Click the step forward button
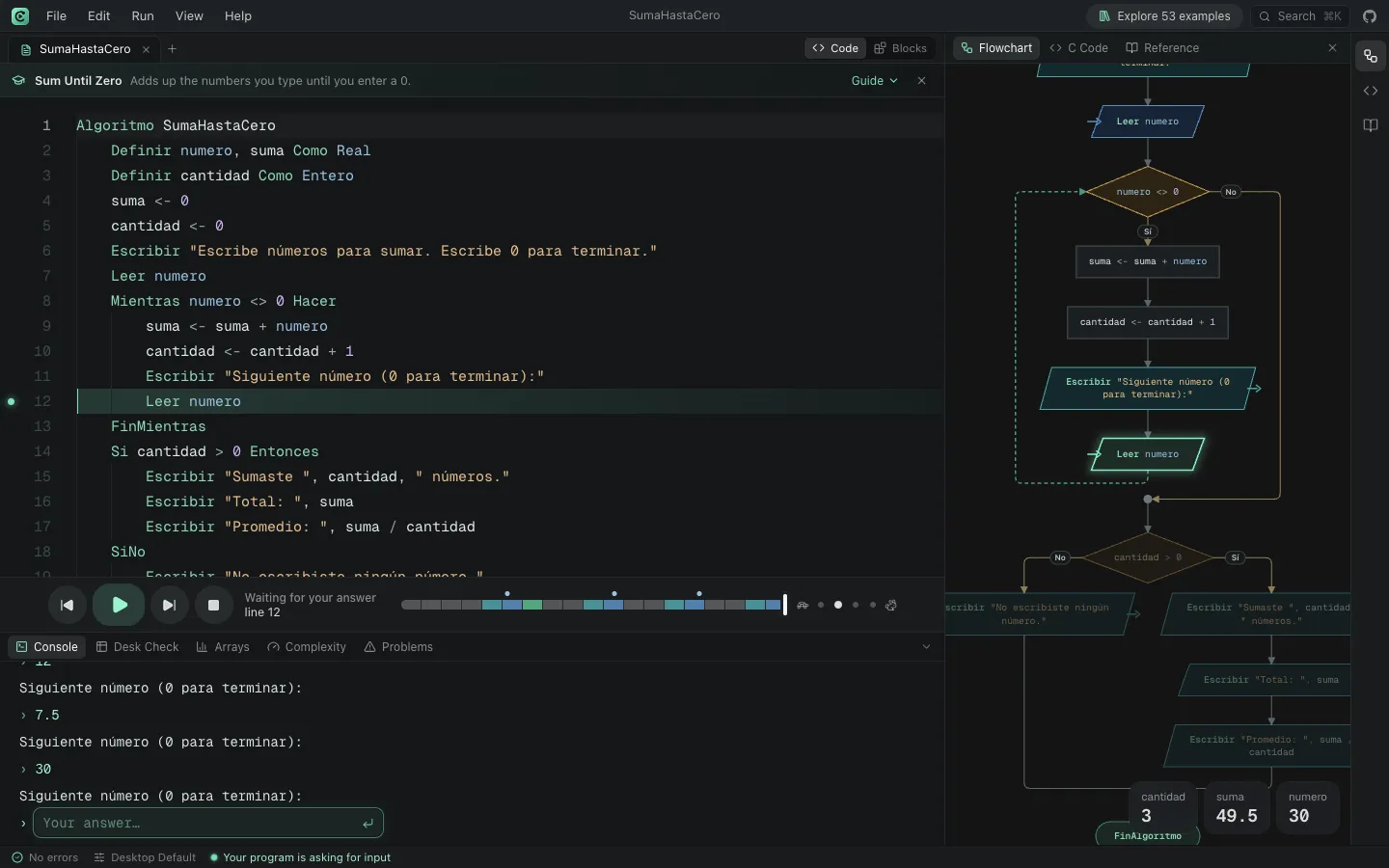1389x868 pixels. point(169,605)
